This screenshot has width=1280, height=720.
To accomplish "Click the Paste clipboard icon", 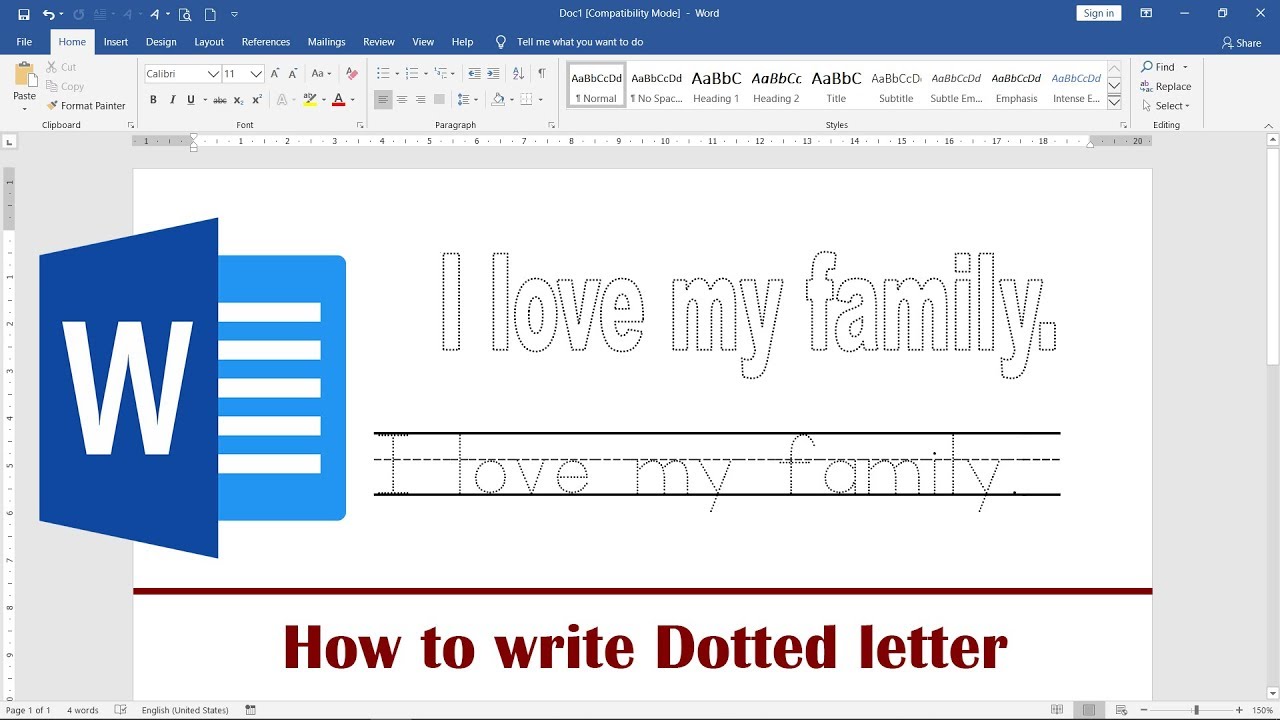I will (x=24, y=75).
